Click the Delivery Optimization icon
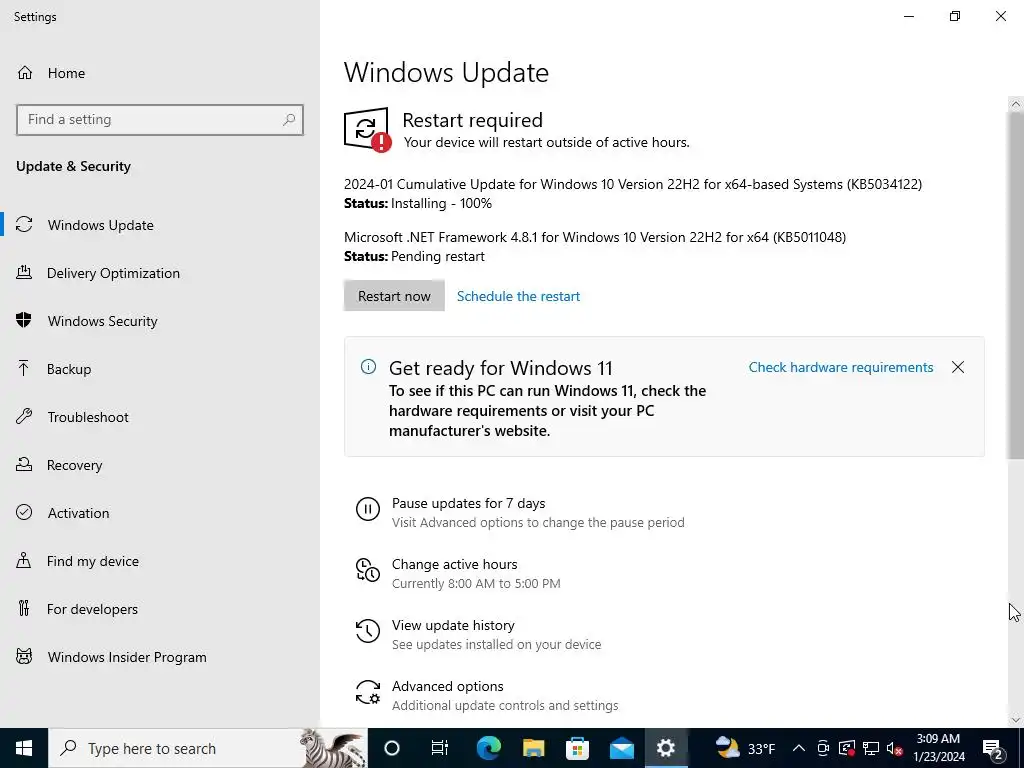The width and height of the screenshot is (1024, 768). point(24,272)
